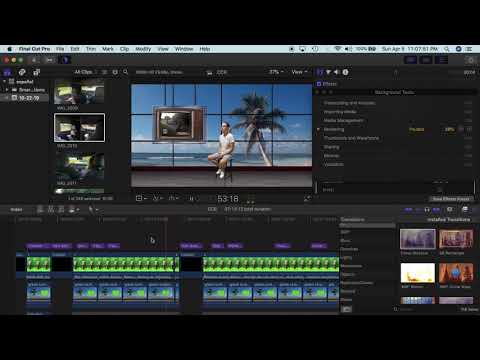
Task: Select the Video inspector tab
Action: (320, 72)
